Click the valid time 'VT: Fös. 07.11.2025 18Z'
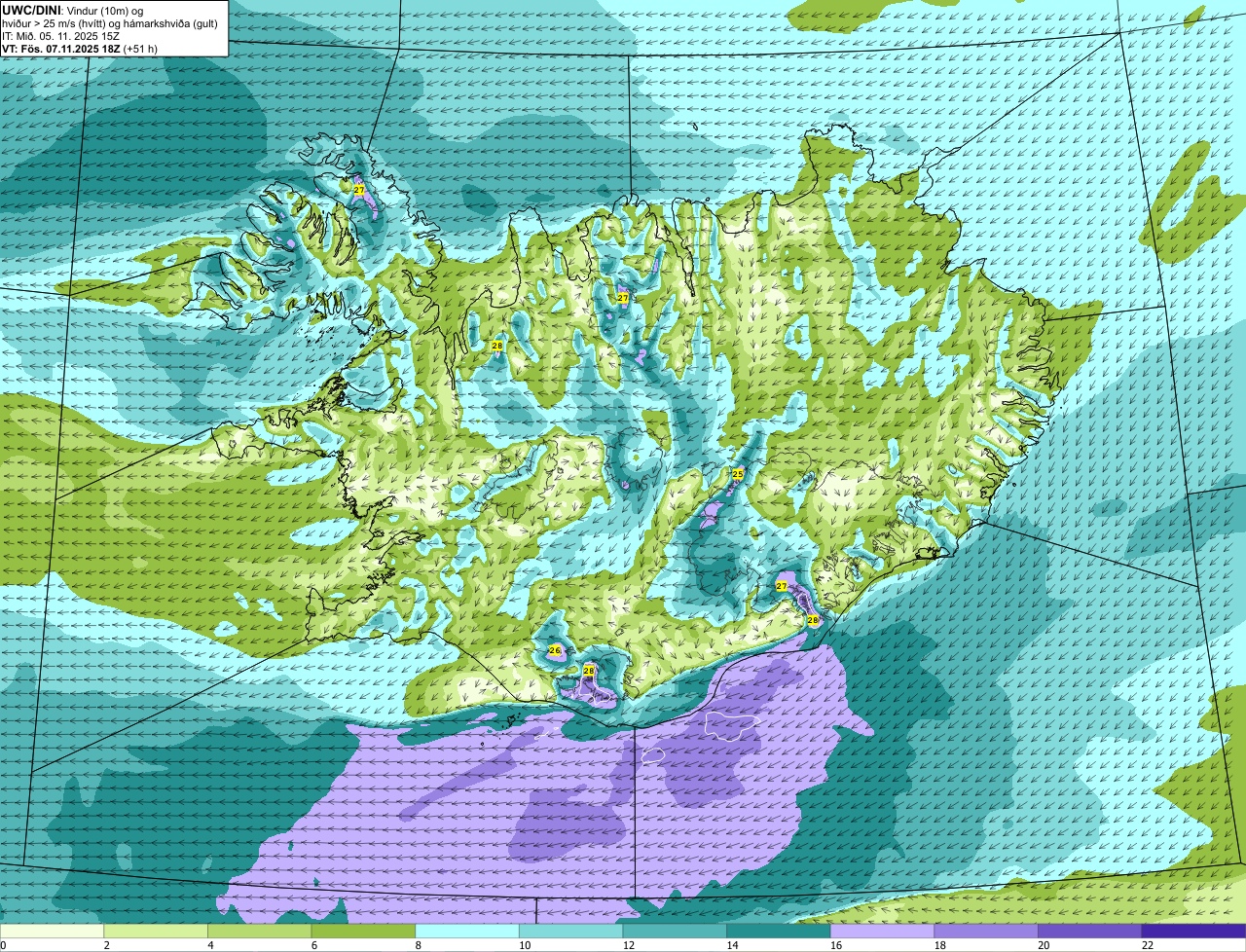 coord(61,49)
